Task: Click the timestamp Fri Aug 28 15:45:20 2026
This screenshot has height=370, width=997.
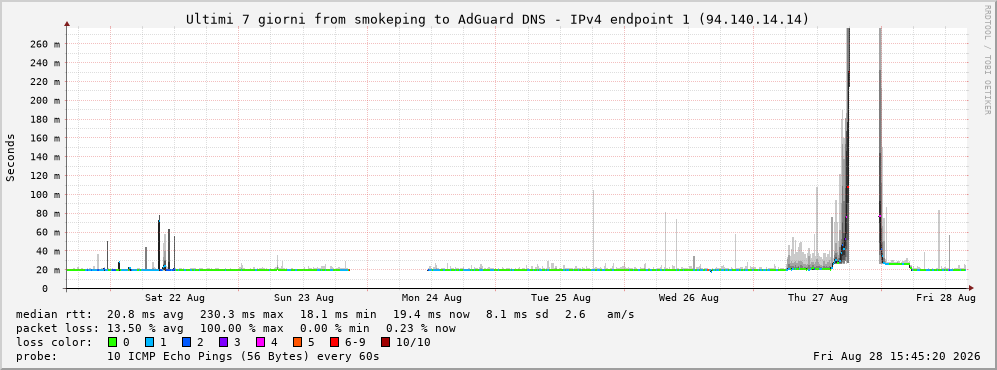Action: pos(897,357)
